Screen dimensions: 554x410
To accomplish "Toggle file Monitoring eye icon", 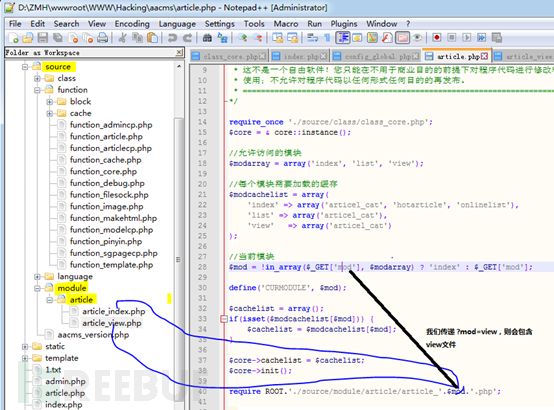I will [x=417, y=37].
